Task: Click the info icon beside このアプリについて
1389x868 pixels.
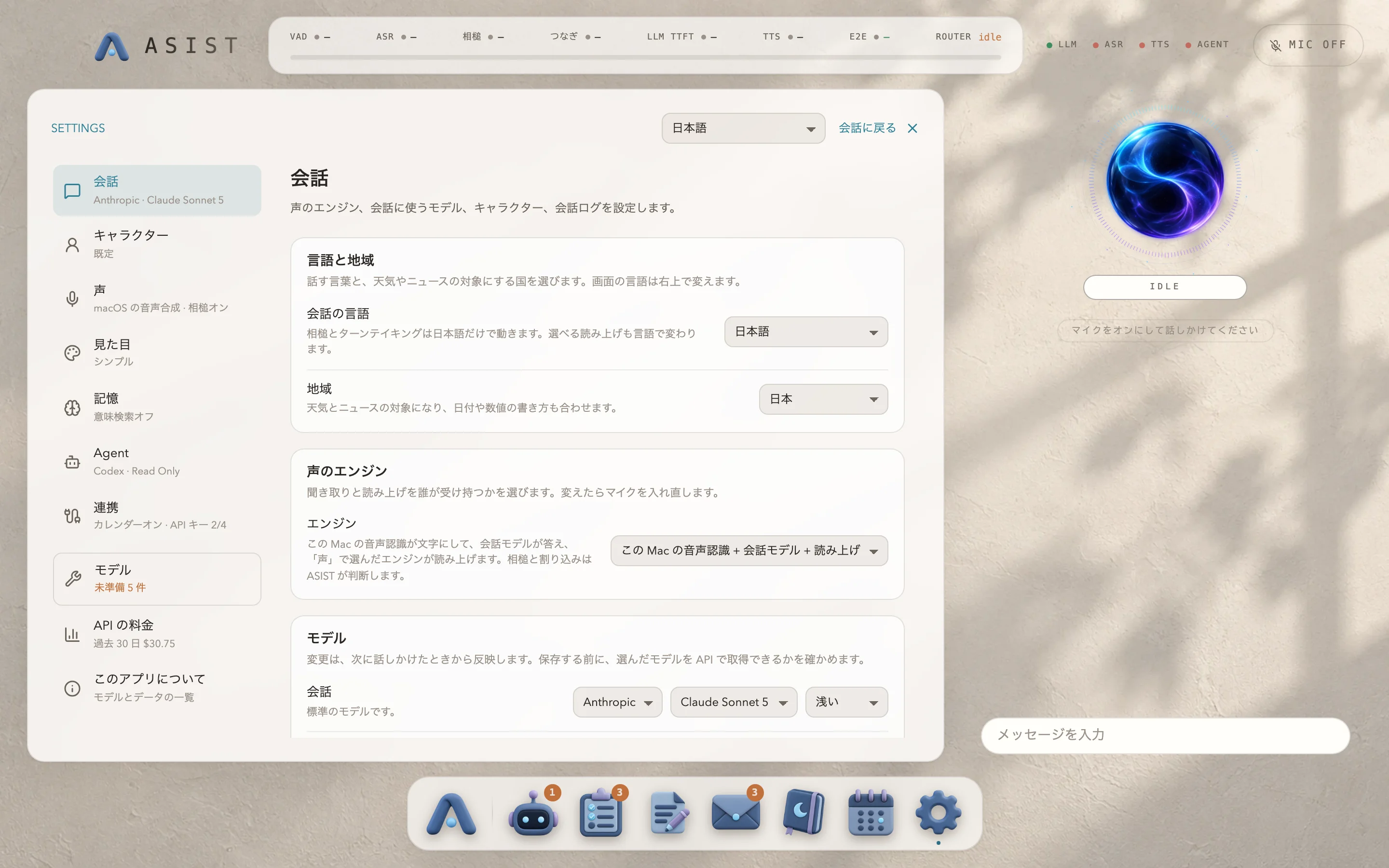Action: point(72,688)
